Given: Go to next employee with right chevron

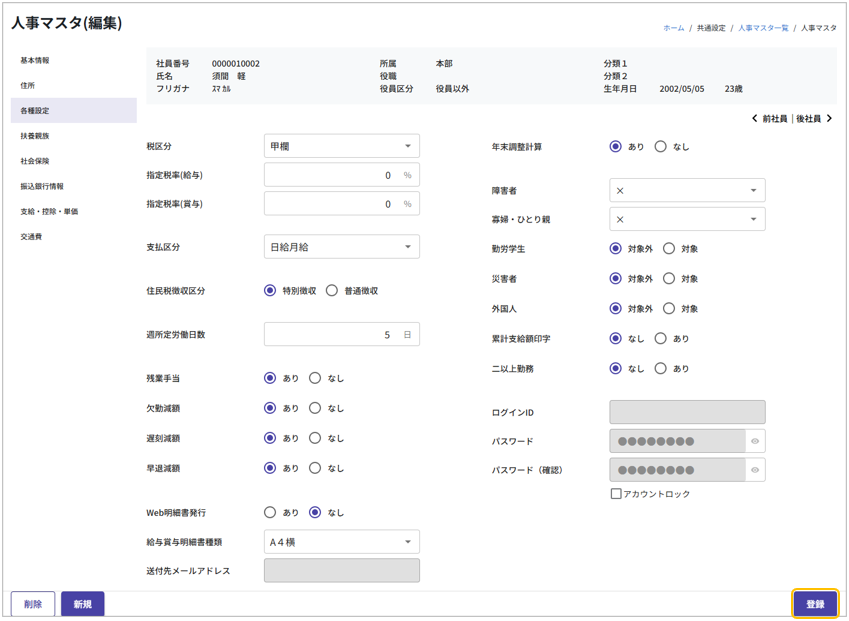Looking at the screenshot, I should [829, 119].
